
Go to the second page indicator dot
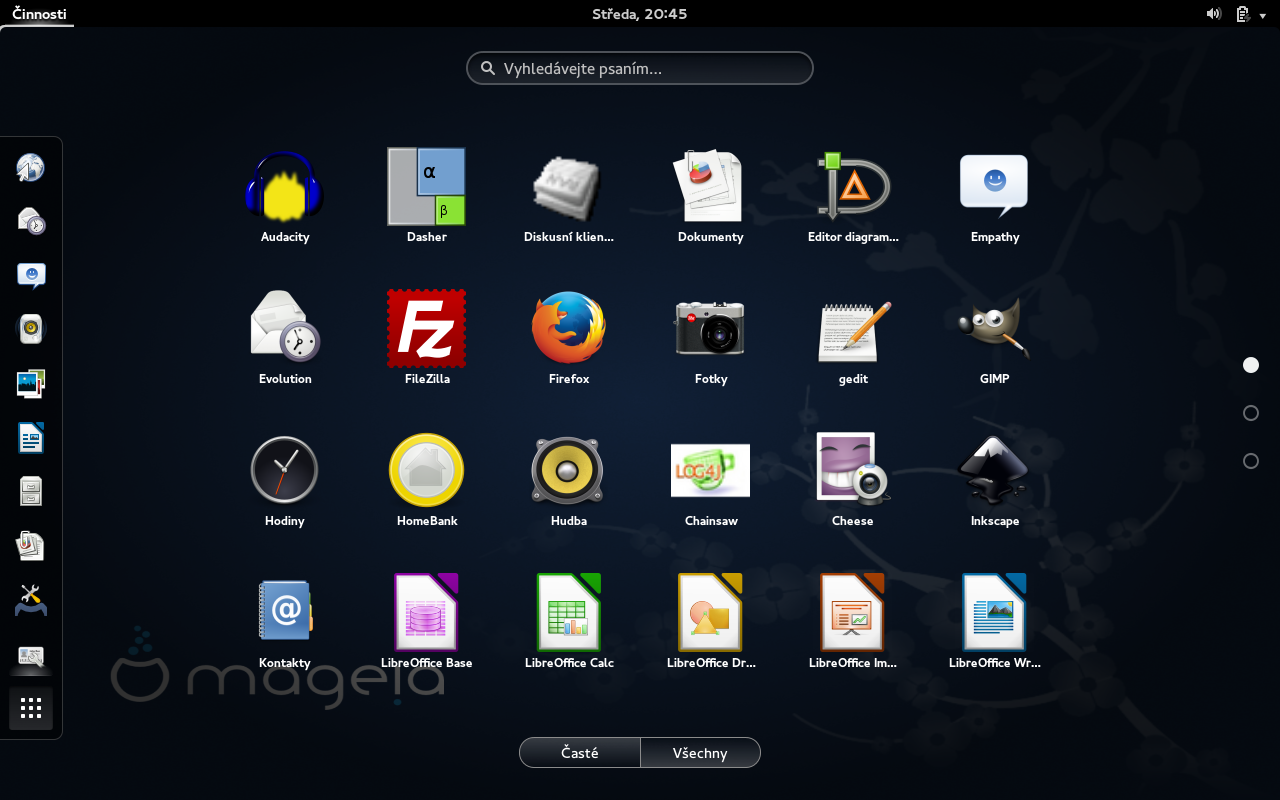click(x=1251, y=413)
